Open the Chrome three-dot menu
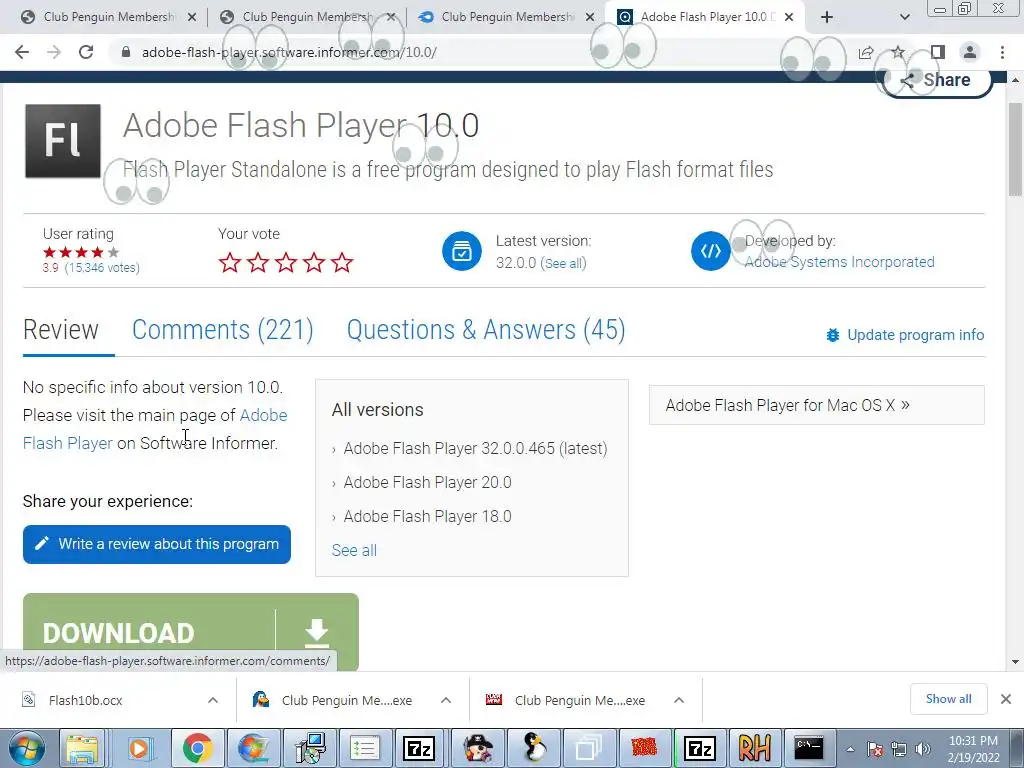This screenshot has width=1024, height=768. 1002,52
